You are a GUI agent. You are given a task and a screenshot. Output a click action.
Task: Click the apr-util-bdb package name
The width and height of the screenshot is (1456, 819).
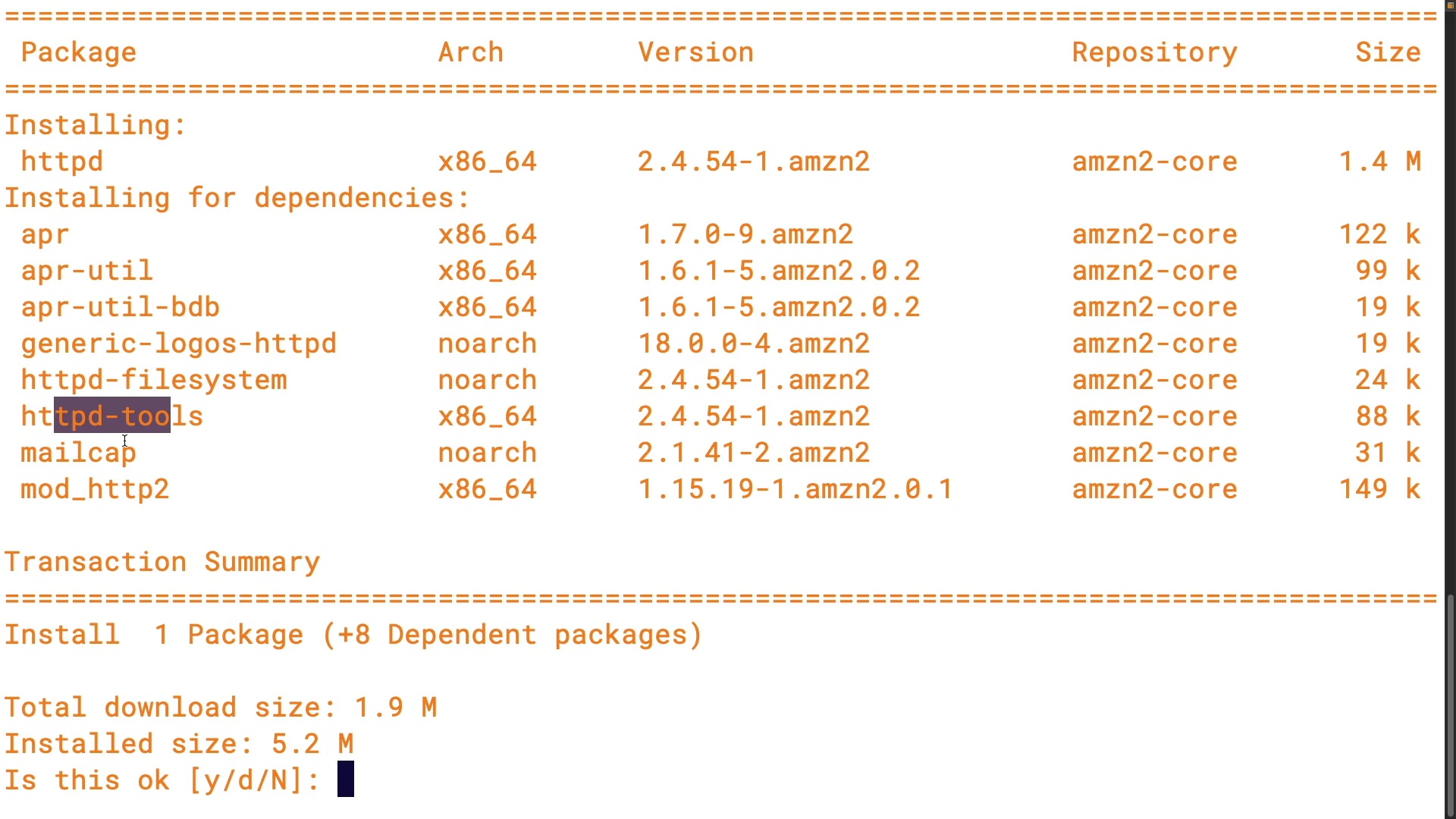coord(120,307)
